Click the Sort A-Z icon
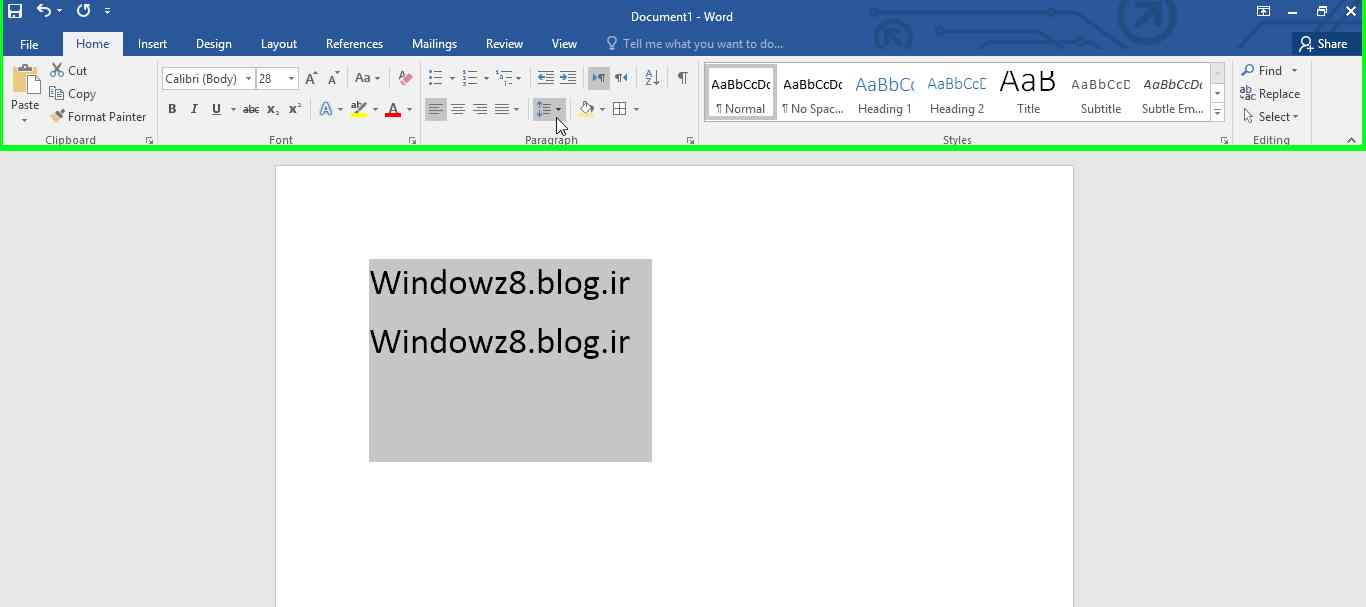1366x607 pixels. click(652, 78)
